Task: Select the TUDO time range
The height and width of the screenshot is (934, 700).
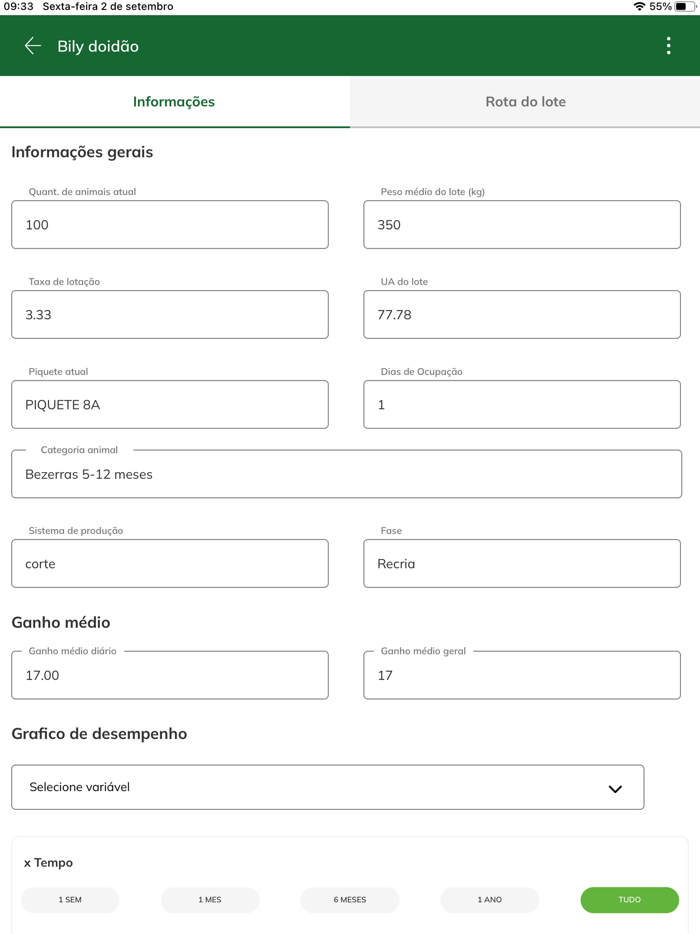Action: (x=630, y=899)
